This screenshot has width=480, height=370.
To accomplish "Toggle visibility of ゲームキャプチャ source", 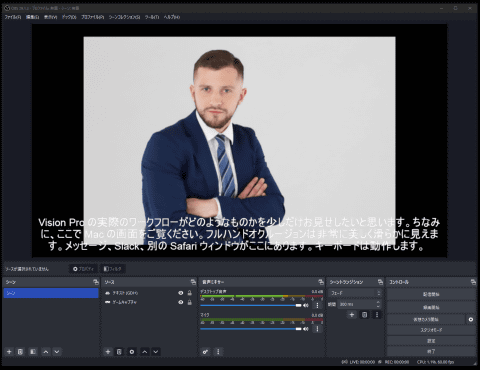I will 181,302.
